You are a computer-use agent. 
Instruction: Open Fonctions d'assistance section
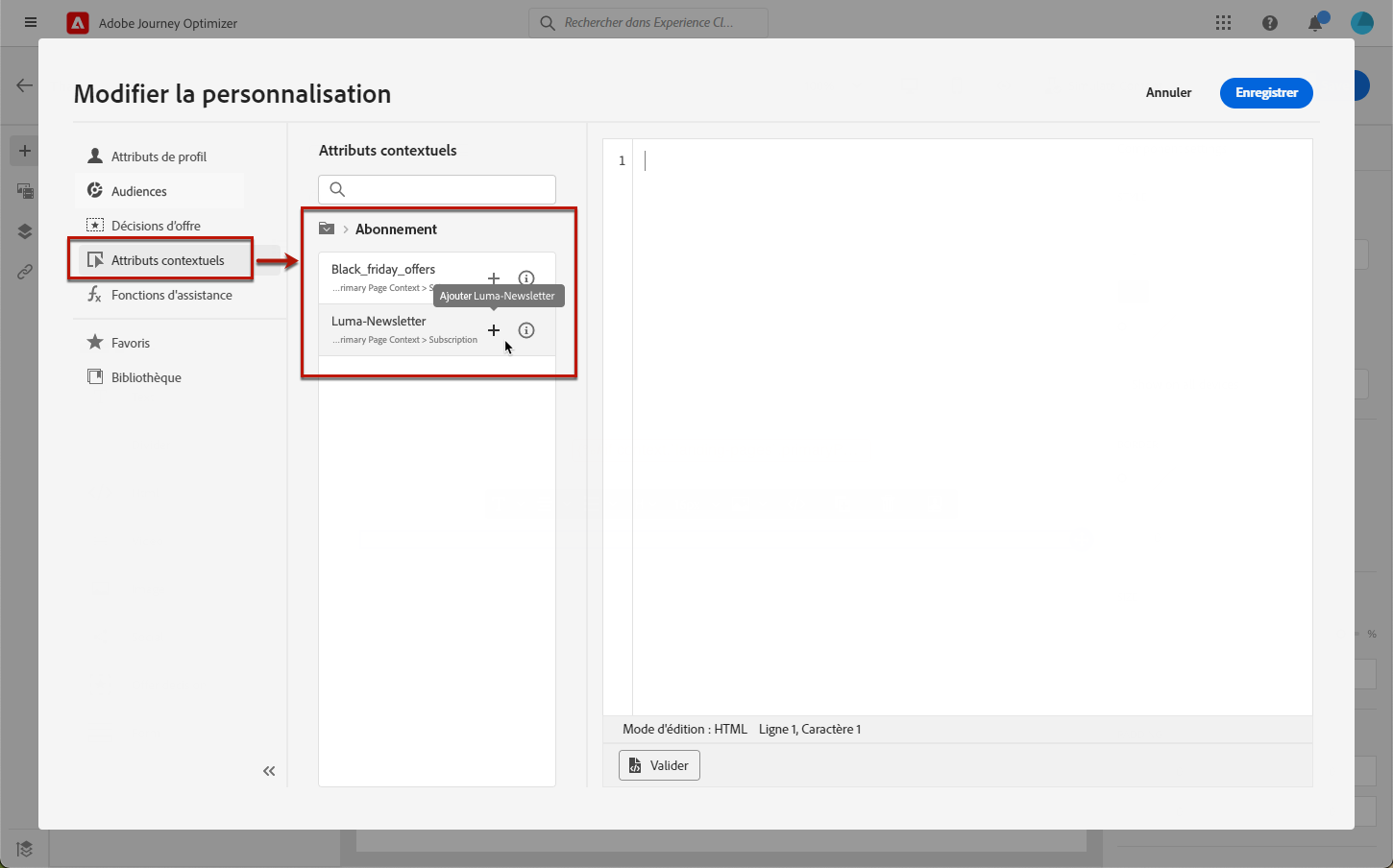(159, 295)
